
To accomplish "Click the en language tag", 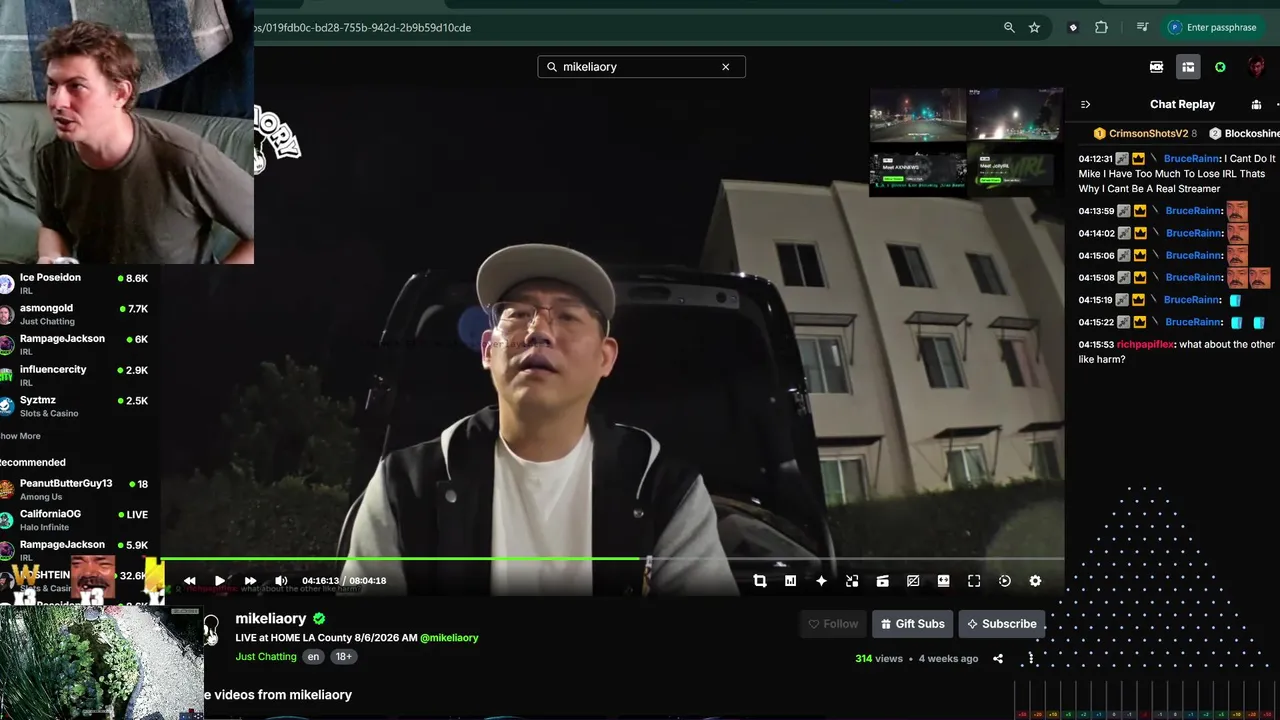I will (x=313, y=657).
